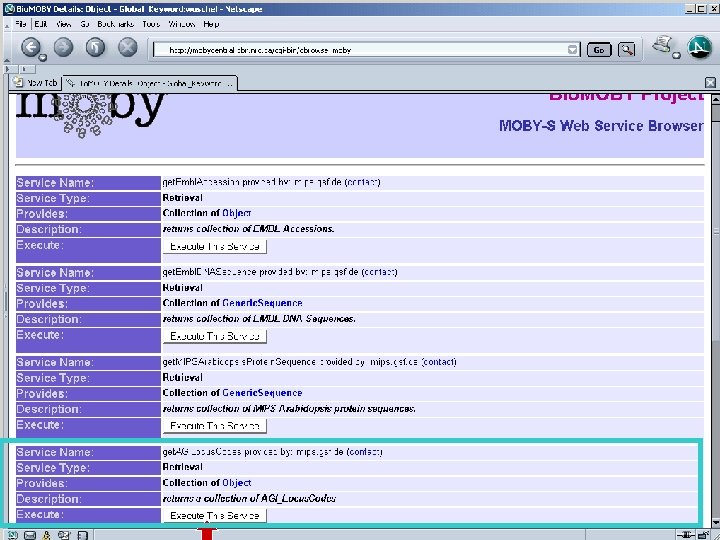
Task: Stop loading the page
Action: pos(128,47)
